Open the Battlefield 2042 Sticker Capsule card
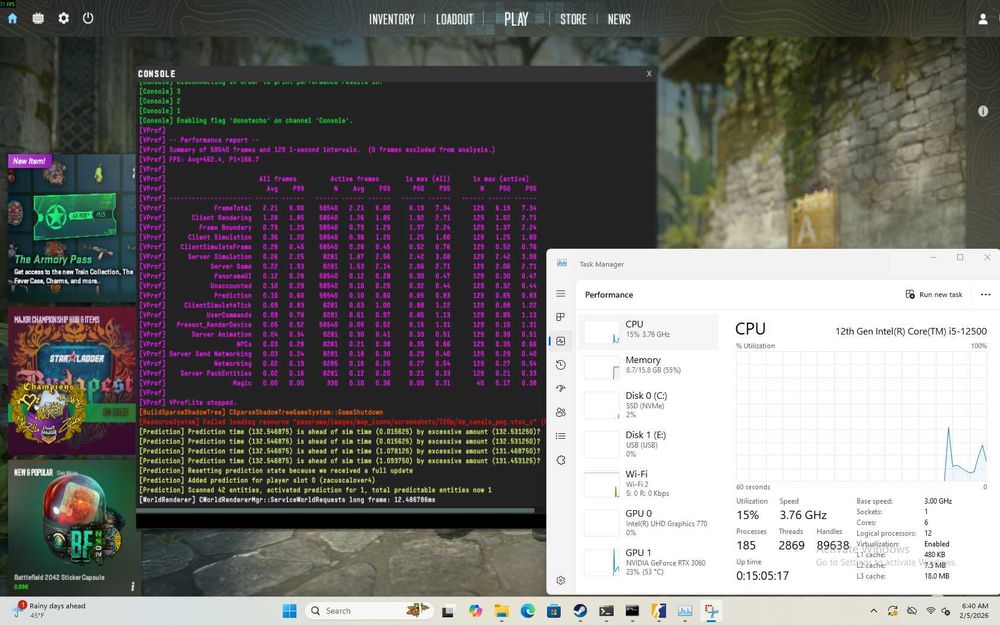This screenshot has height=625, width=1000. tap(71, 527)
